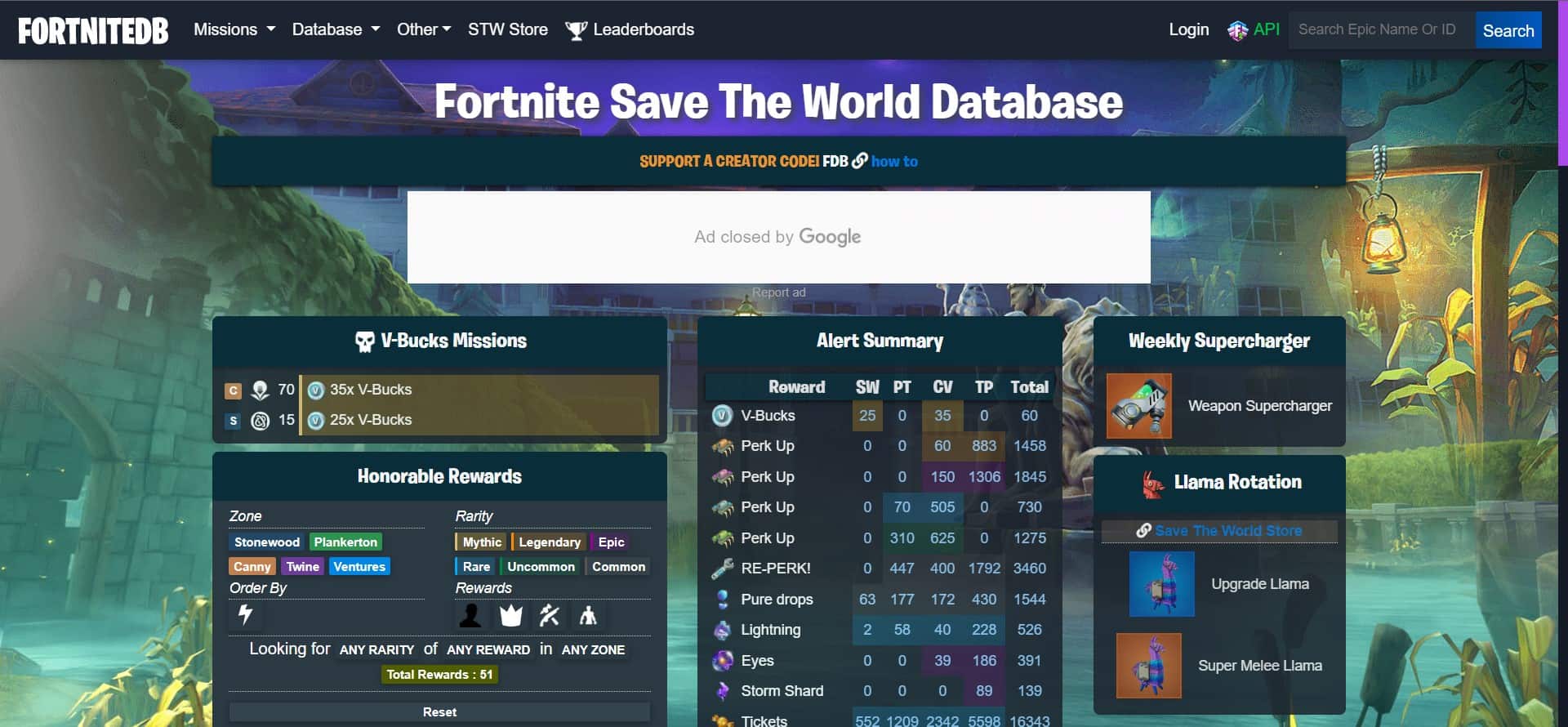Click the API colorful icon

(x=1237, y=30)
